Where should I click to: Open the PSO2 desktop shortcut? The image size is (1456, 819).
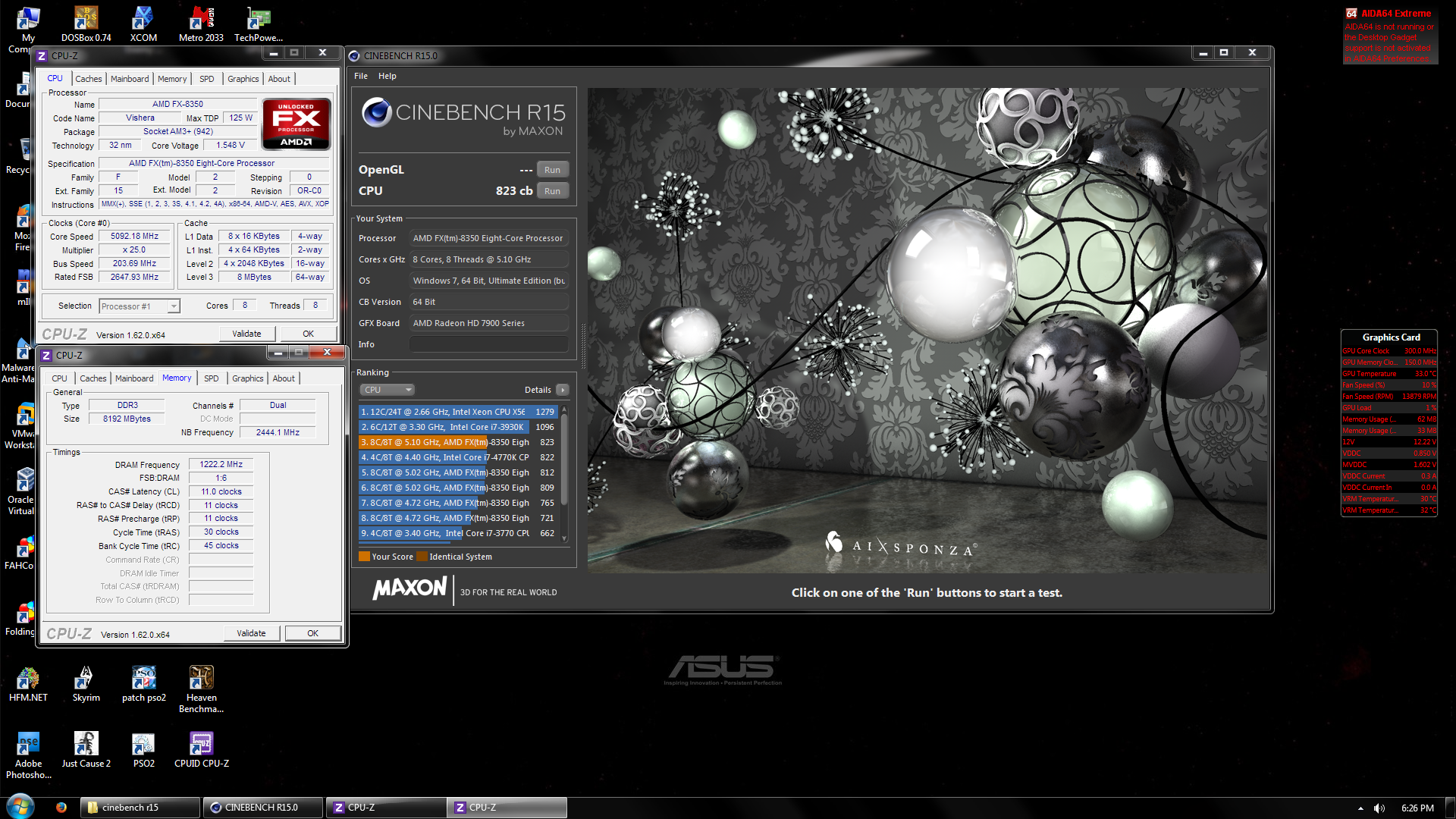click(143, 750)
